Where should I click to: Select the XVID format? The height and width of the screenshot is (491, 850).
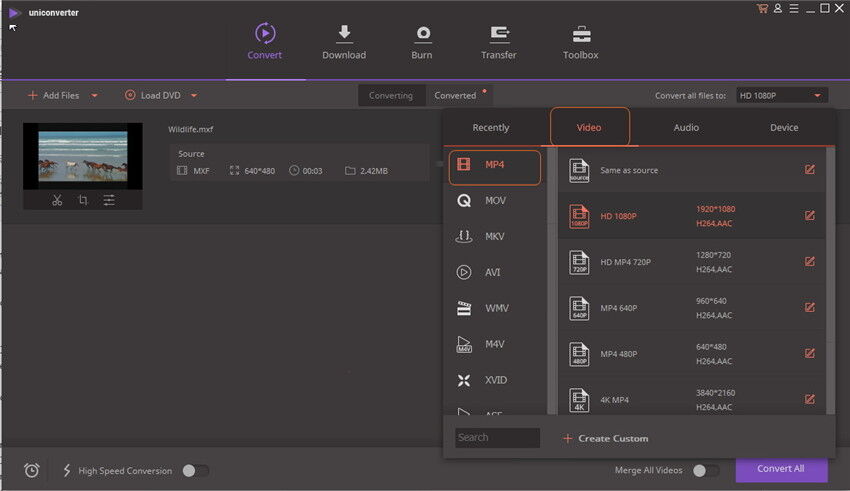pyautogui.click(x=494, y=380)
